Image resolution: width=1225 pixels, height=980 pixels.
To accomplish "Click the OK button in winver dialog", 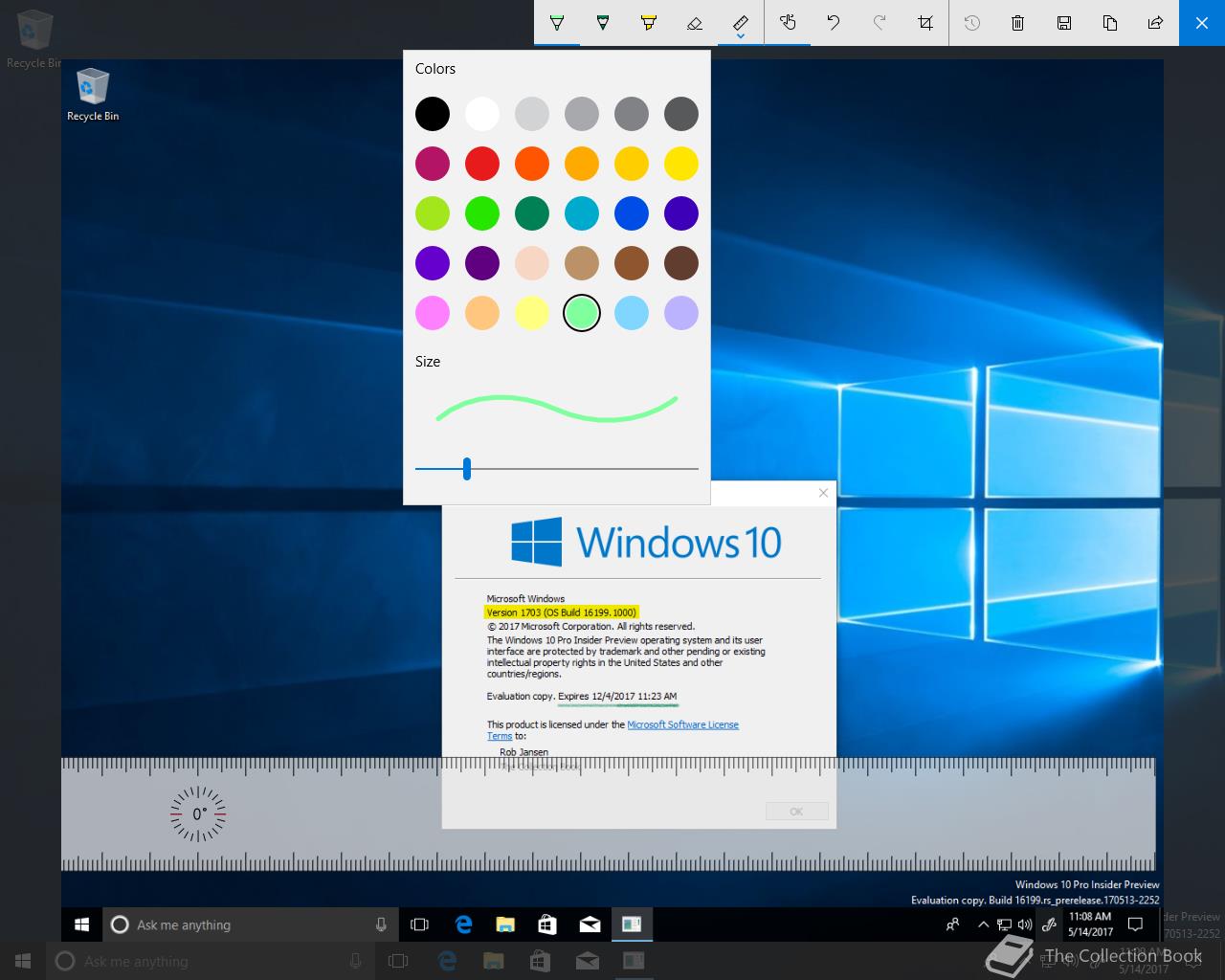I will click(x=796, y=812).
